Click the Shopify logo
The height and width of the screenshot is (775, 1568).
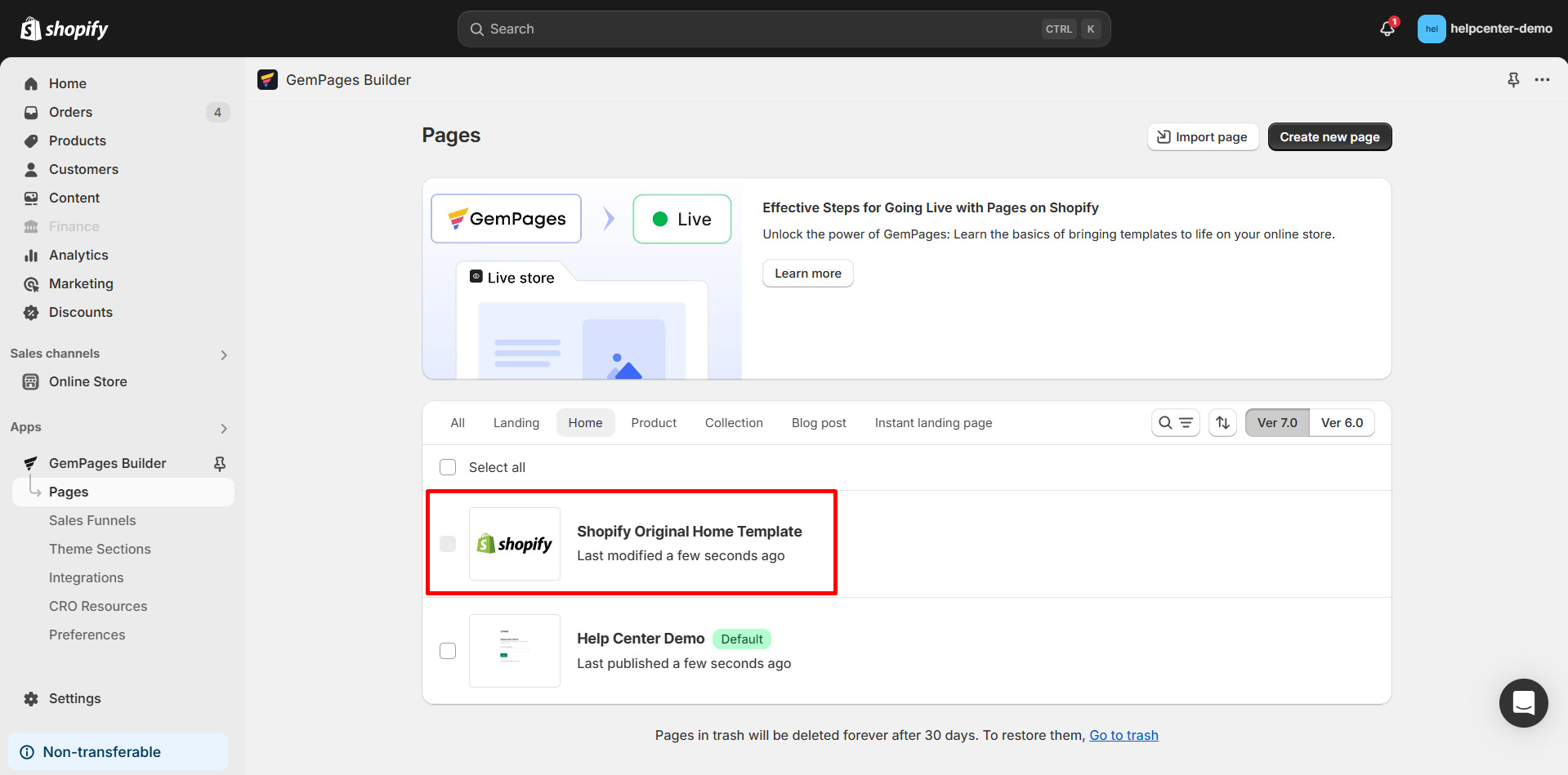[65, 29]
